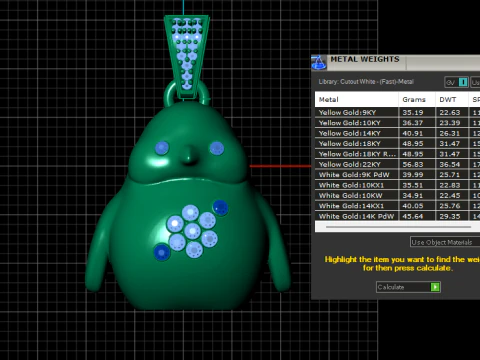Click the 29.35 DWT cell
Viewport: 480px width, 360px height.
click(452, 216)
